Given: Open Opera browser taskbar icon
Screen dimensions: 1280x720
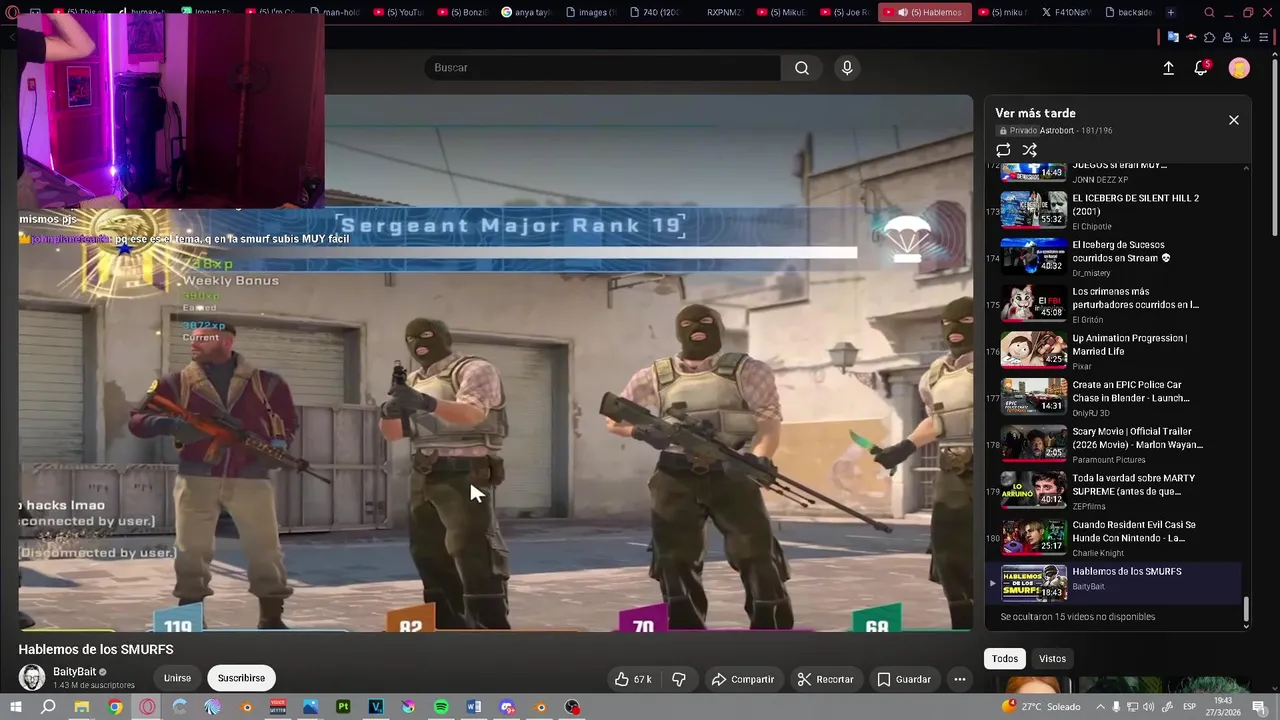Looking at the screenshot, I should pos(148,707).
